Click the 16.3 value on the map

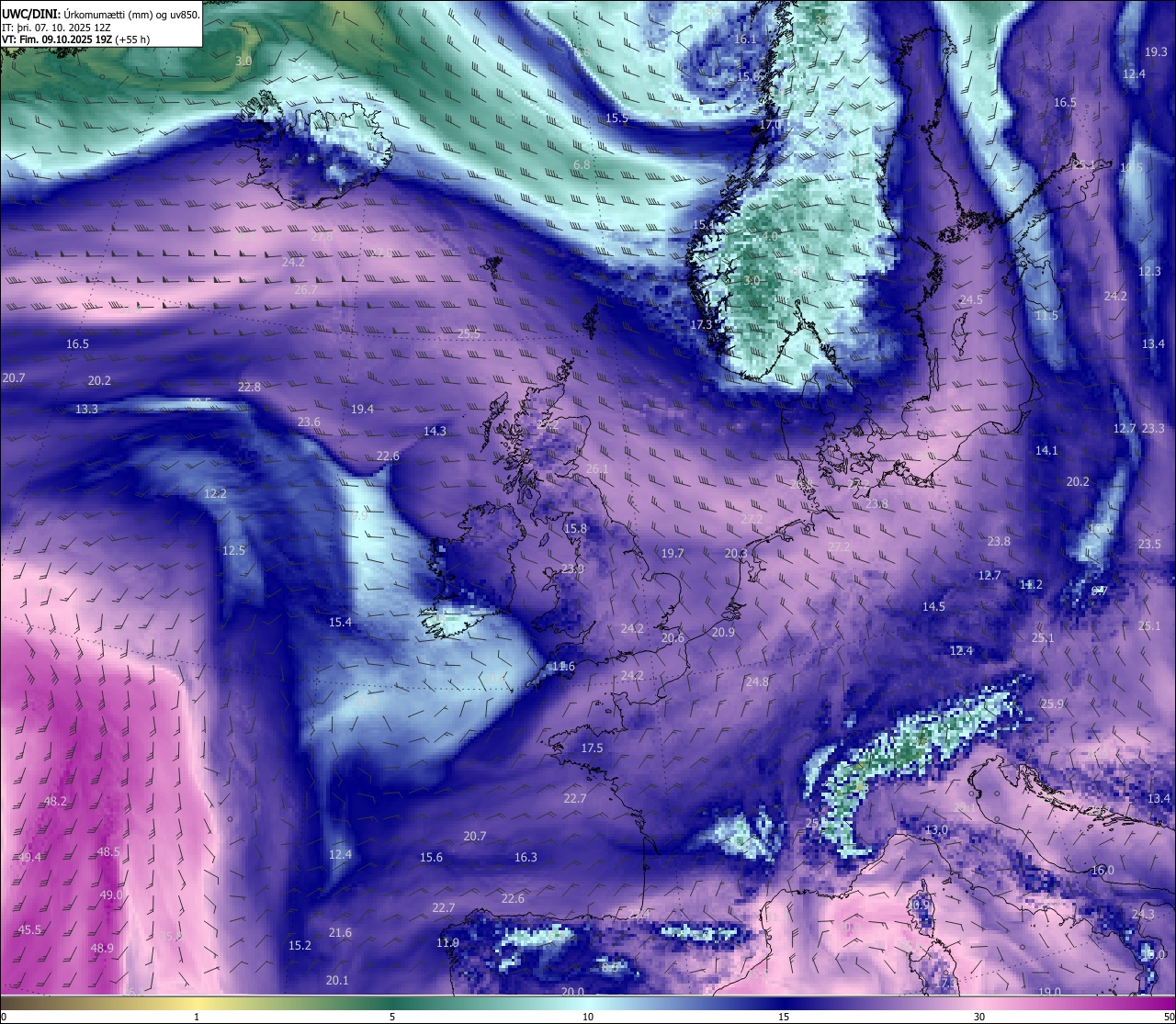pyautogui.click(x=526, y=857)
